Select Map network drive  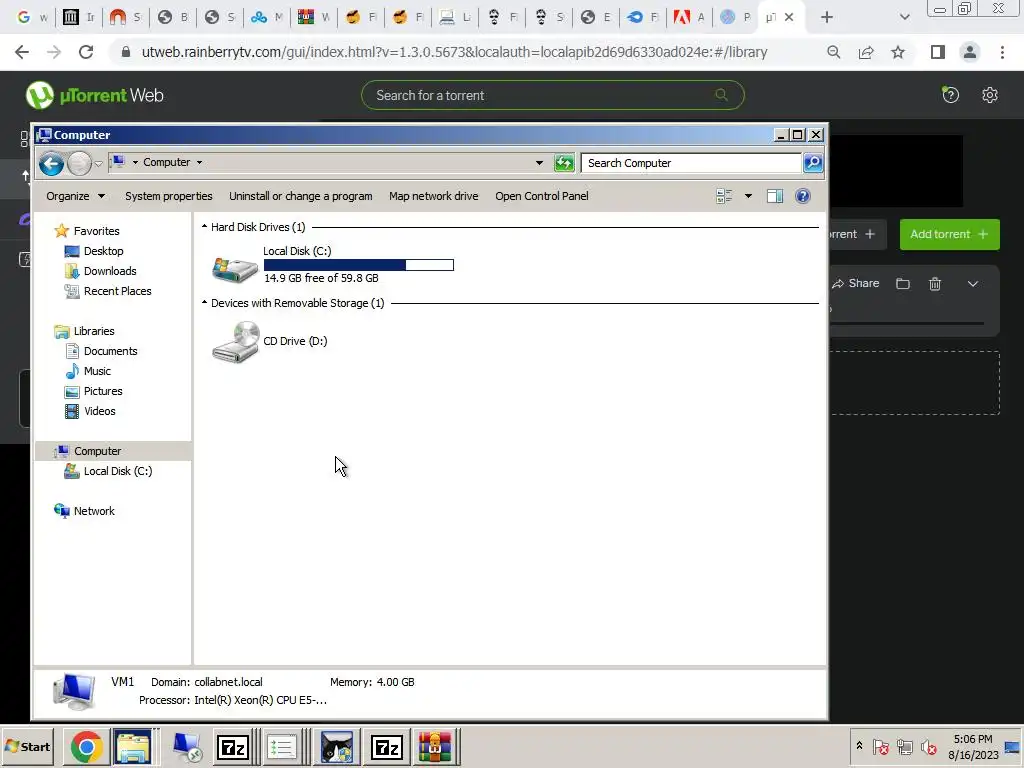tap(434, 196)
